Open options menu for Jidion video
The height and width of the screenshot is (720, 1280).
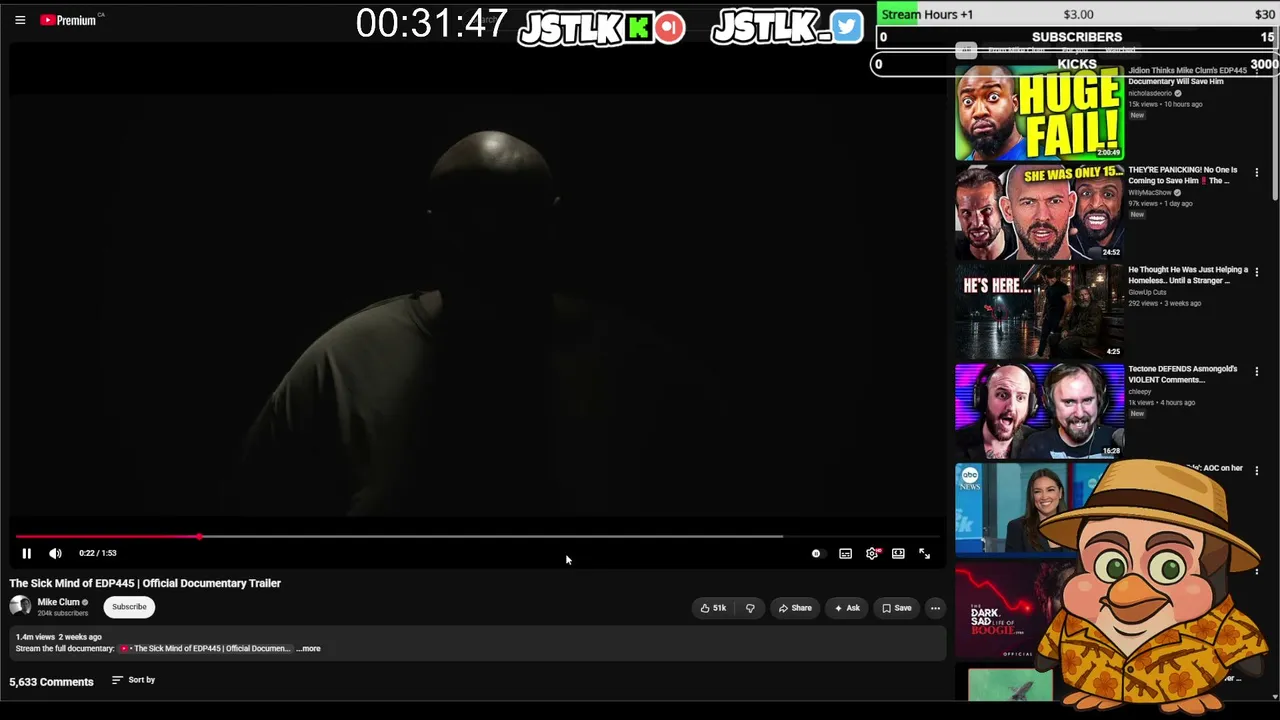coord(1257,72)
